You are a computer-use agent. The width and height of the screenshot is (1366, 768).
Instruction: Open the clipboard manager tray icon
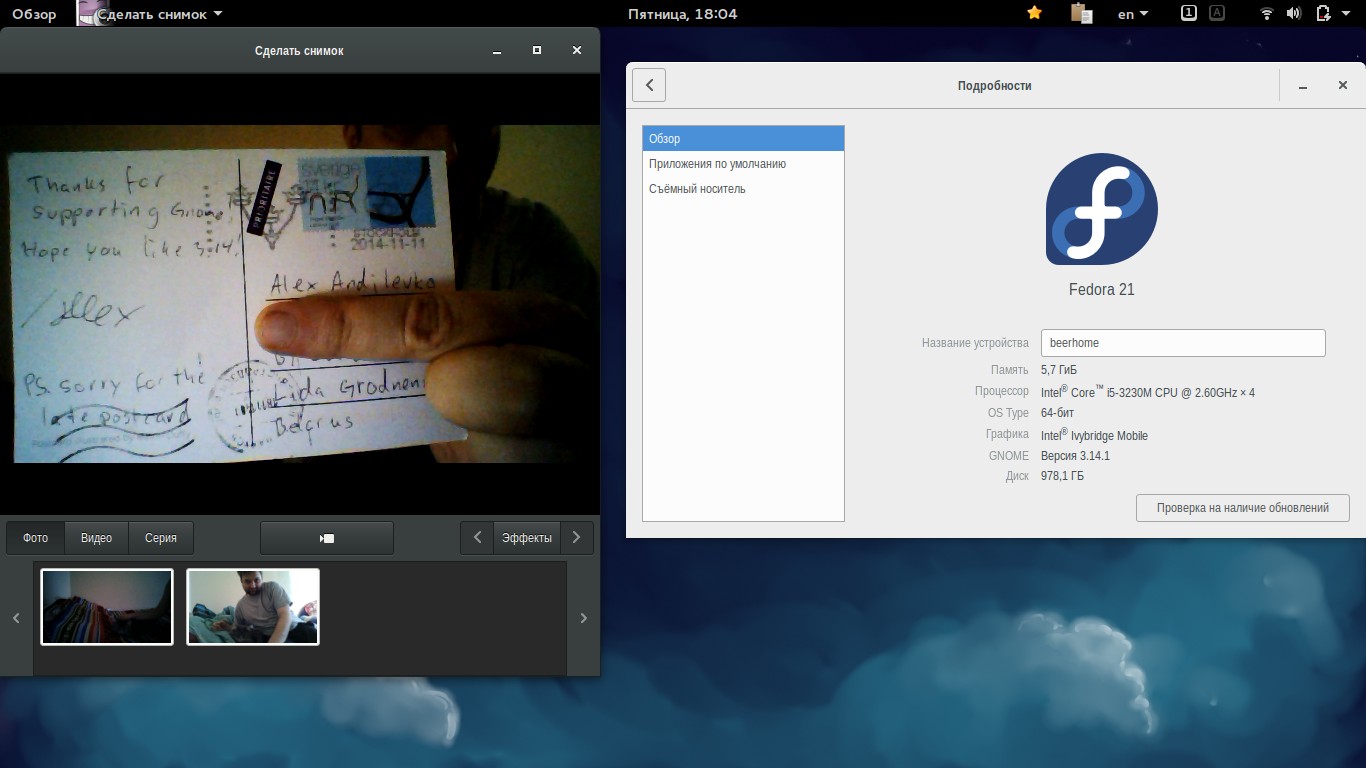[x=1080, y=13]
